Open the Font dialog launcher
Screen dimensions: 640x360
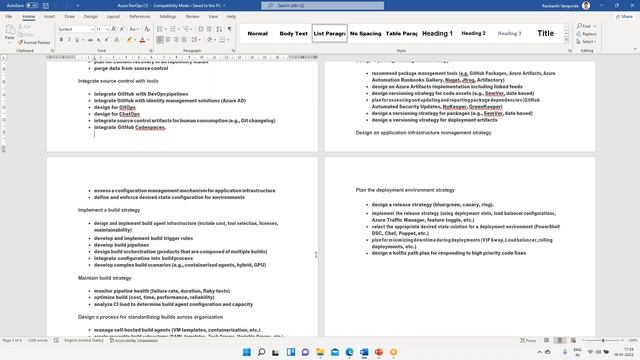pos(151,51)
